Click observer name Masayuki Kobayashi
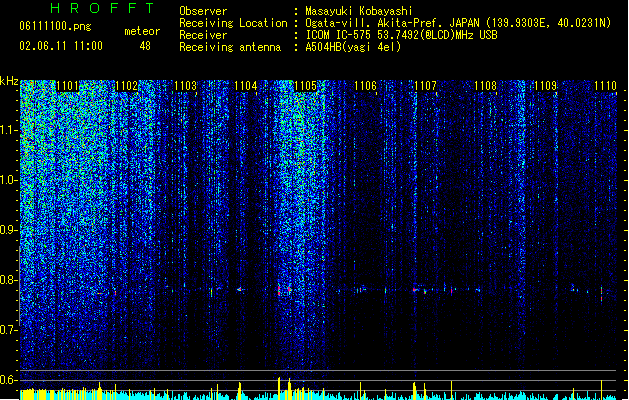 [359, 11]
